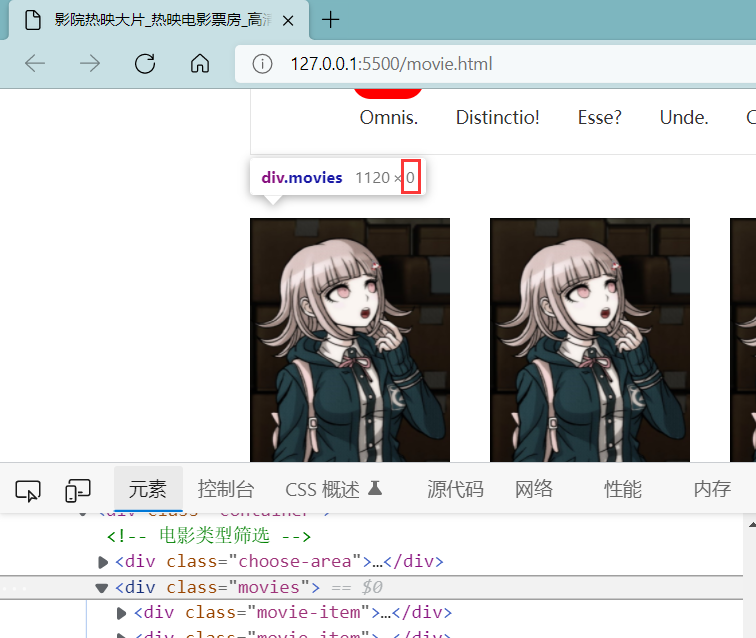Viewport: 756px width, 638px height.
Task: Collapse the movies div node
Action: pos(101,588)
